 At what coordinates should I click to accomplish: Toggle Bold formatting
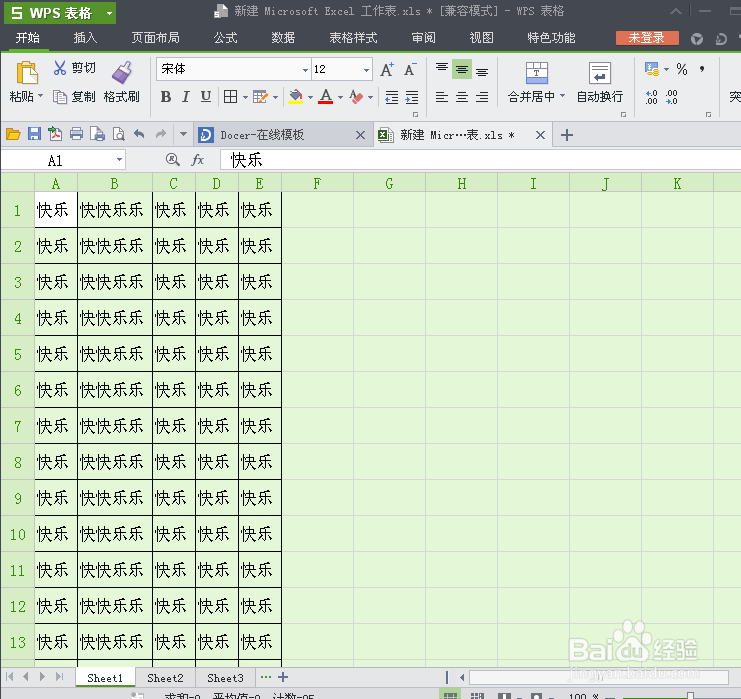165,97
